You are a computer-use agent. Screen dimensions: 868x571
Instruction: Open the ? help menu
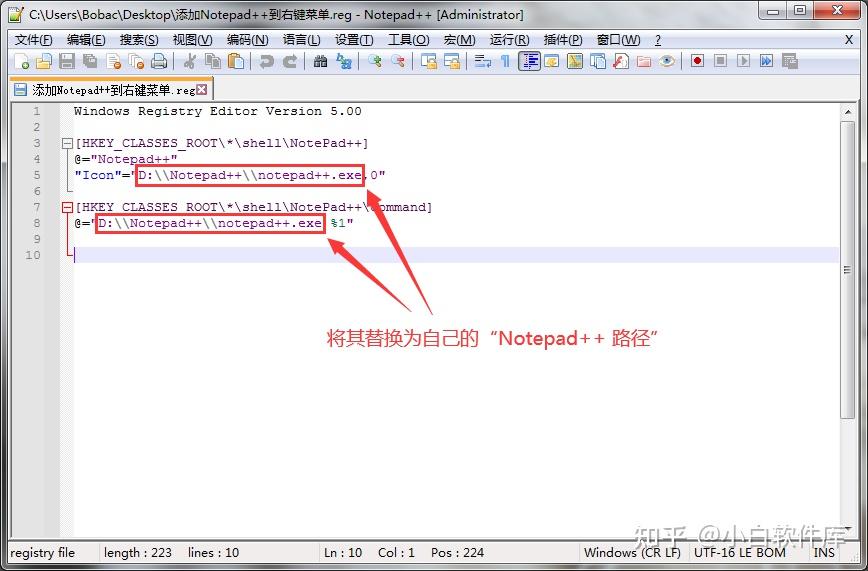pos(658,40)
